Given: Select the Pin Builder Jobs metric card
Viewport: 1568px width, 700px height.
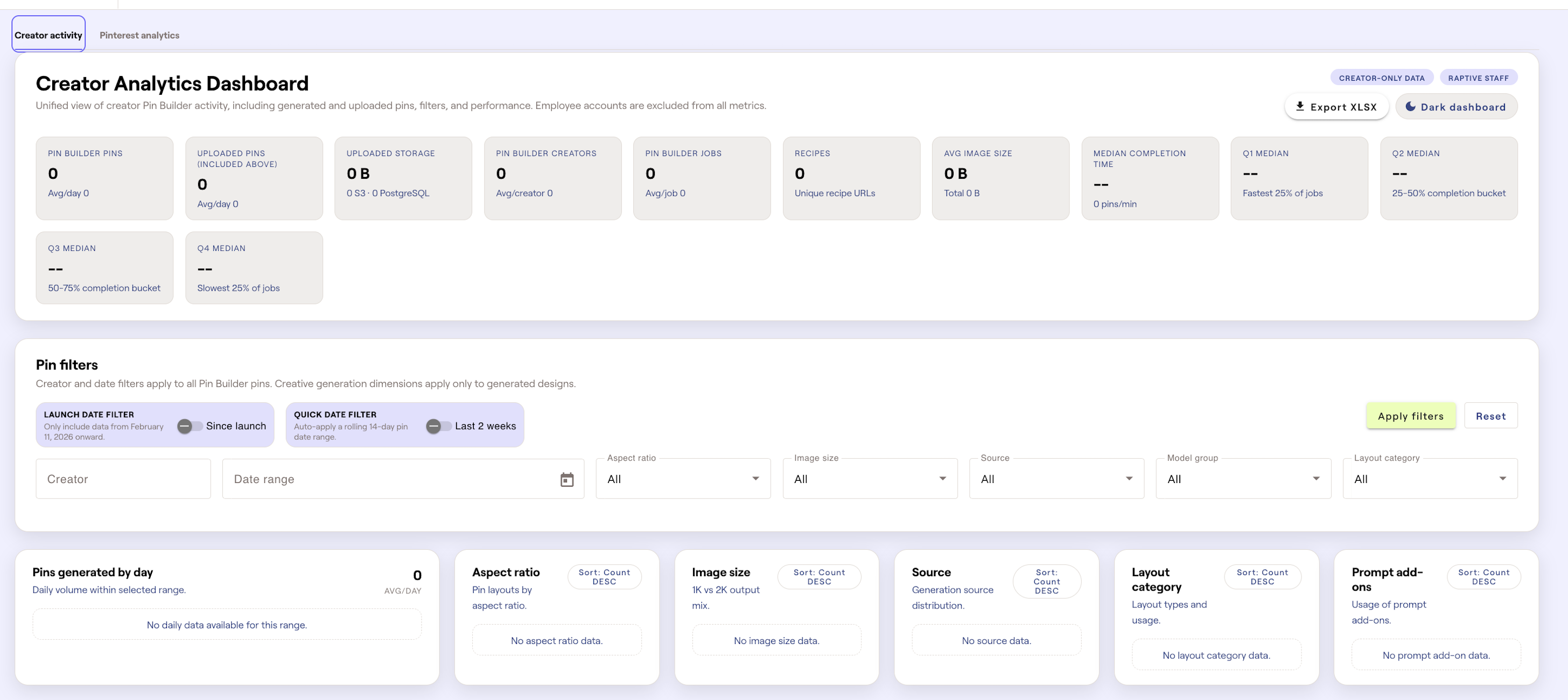Looking at the screenshot, I should coord(702,178).
